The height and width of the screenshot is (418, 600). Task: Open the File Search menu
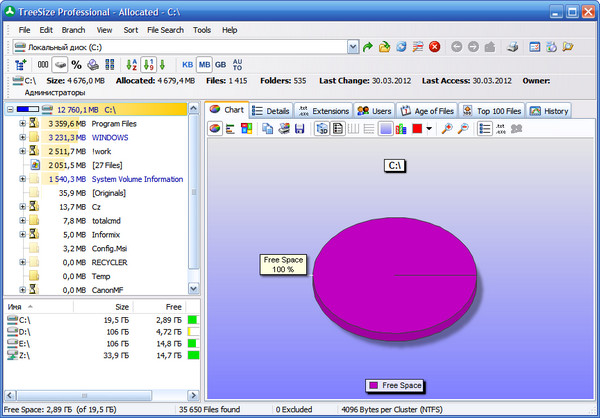(165, 30)
